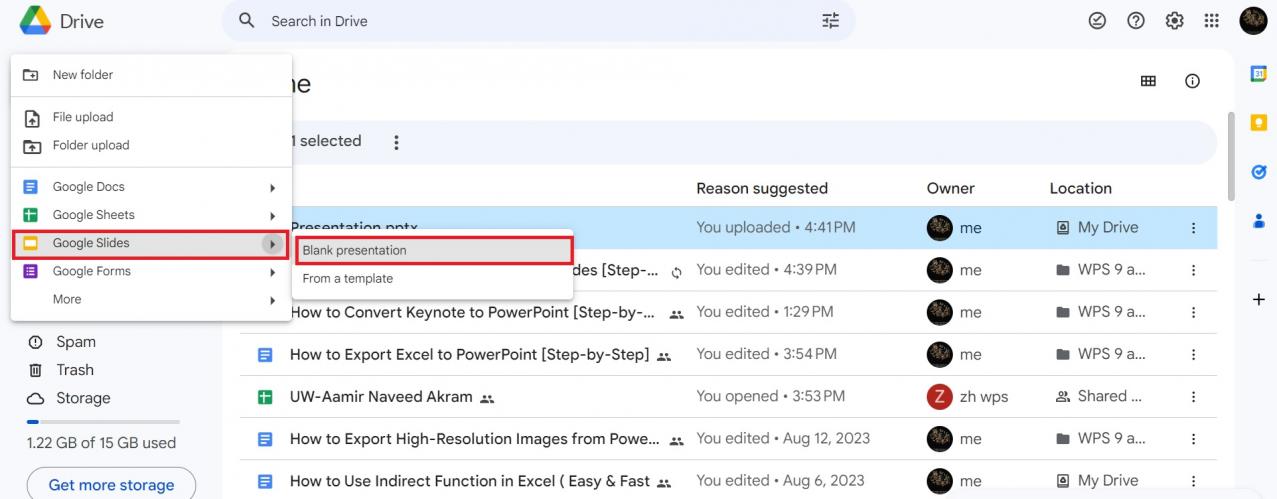This screenshot has width=1277, height=499.
Task: Expand the Google Forms submenu arrow
Action: click(271, 271)
